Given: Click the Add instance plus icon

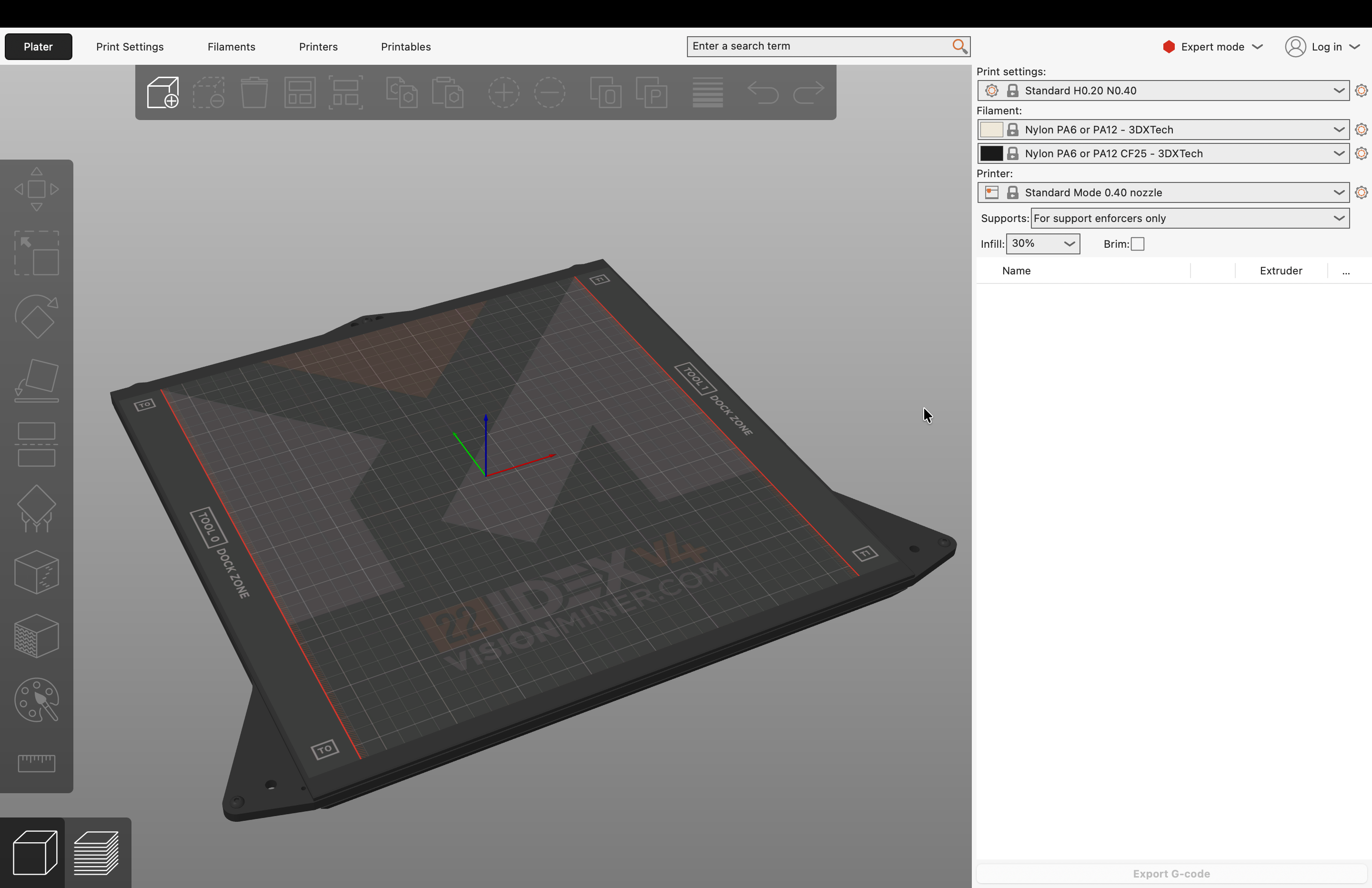Looking at the screenshot, I should [x=504, y=92].
